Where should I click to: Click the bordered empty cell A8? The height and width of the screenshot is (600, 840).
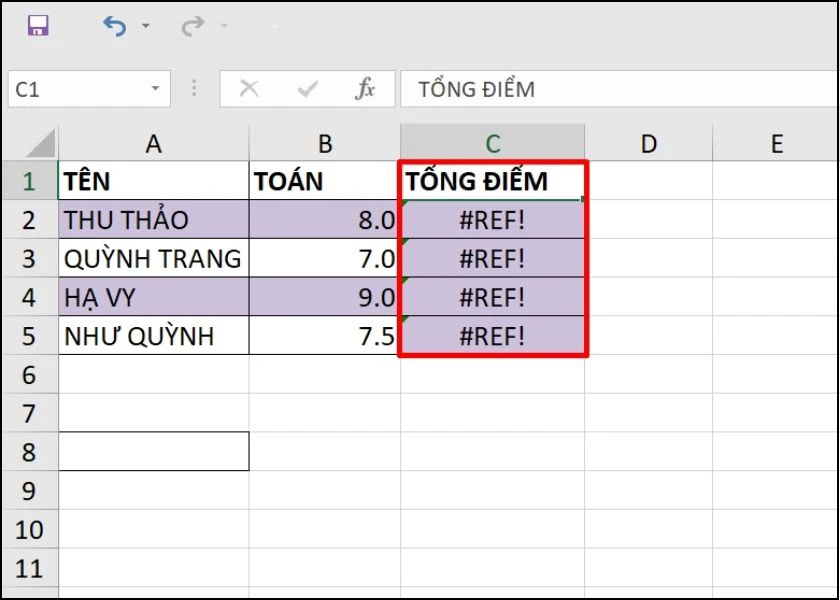tap(154, 452)
